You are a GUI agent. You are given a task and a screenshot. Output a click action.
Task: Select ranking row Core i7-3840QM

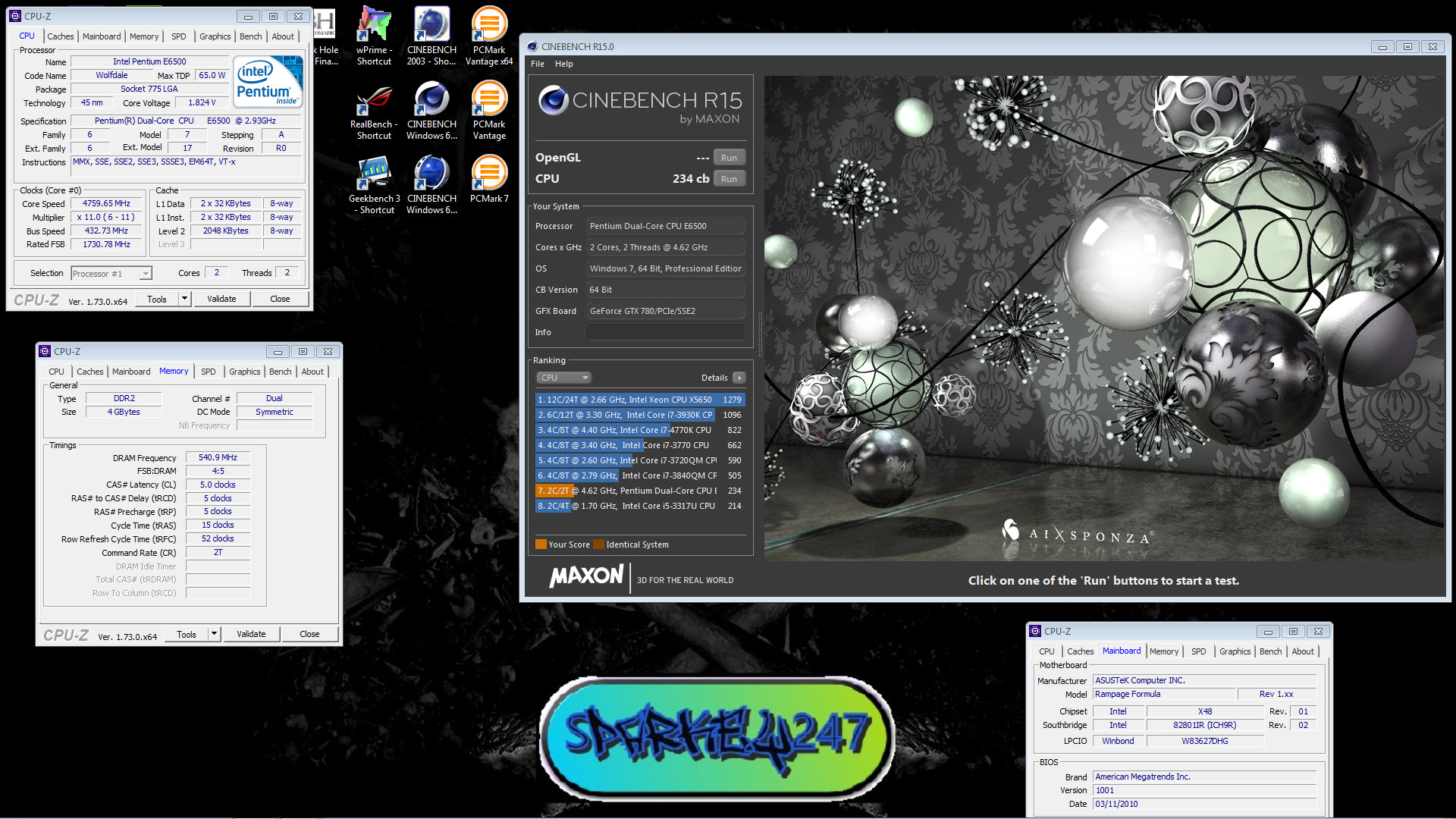639,475
